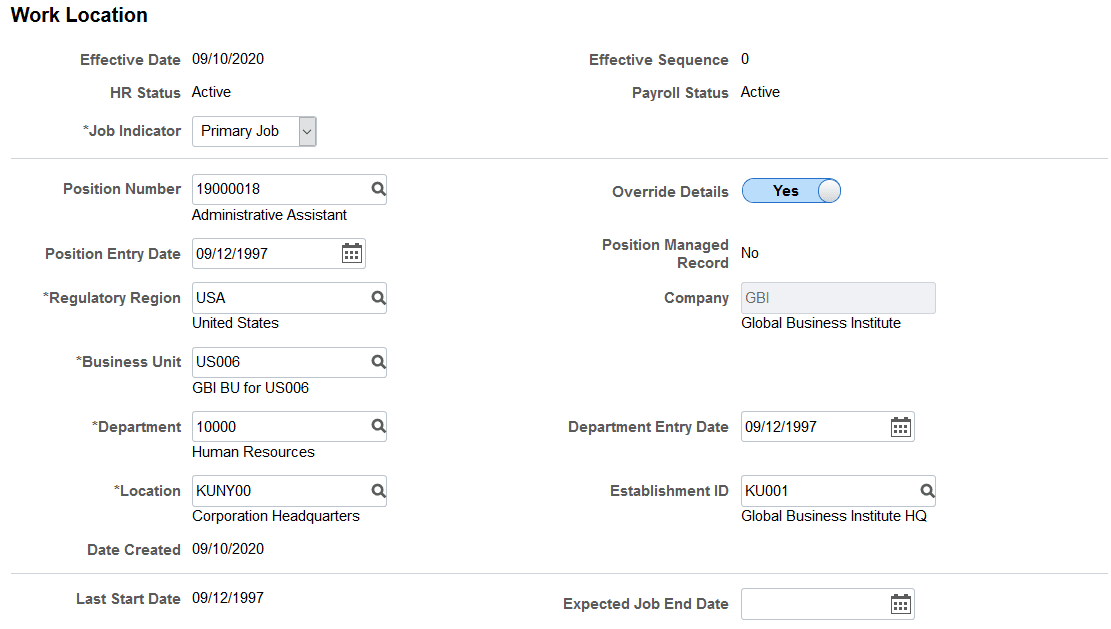Open the Expected Job End Date calendar picker
Image resolution: width=1111 pixels, height=629 pixels.
coord(900,604)
